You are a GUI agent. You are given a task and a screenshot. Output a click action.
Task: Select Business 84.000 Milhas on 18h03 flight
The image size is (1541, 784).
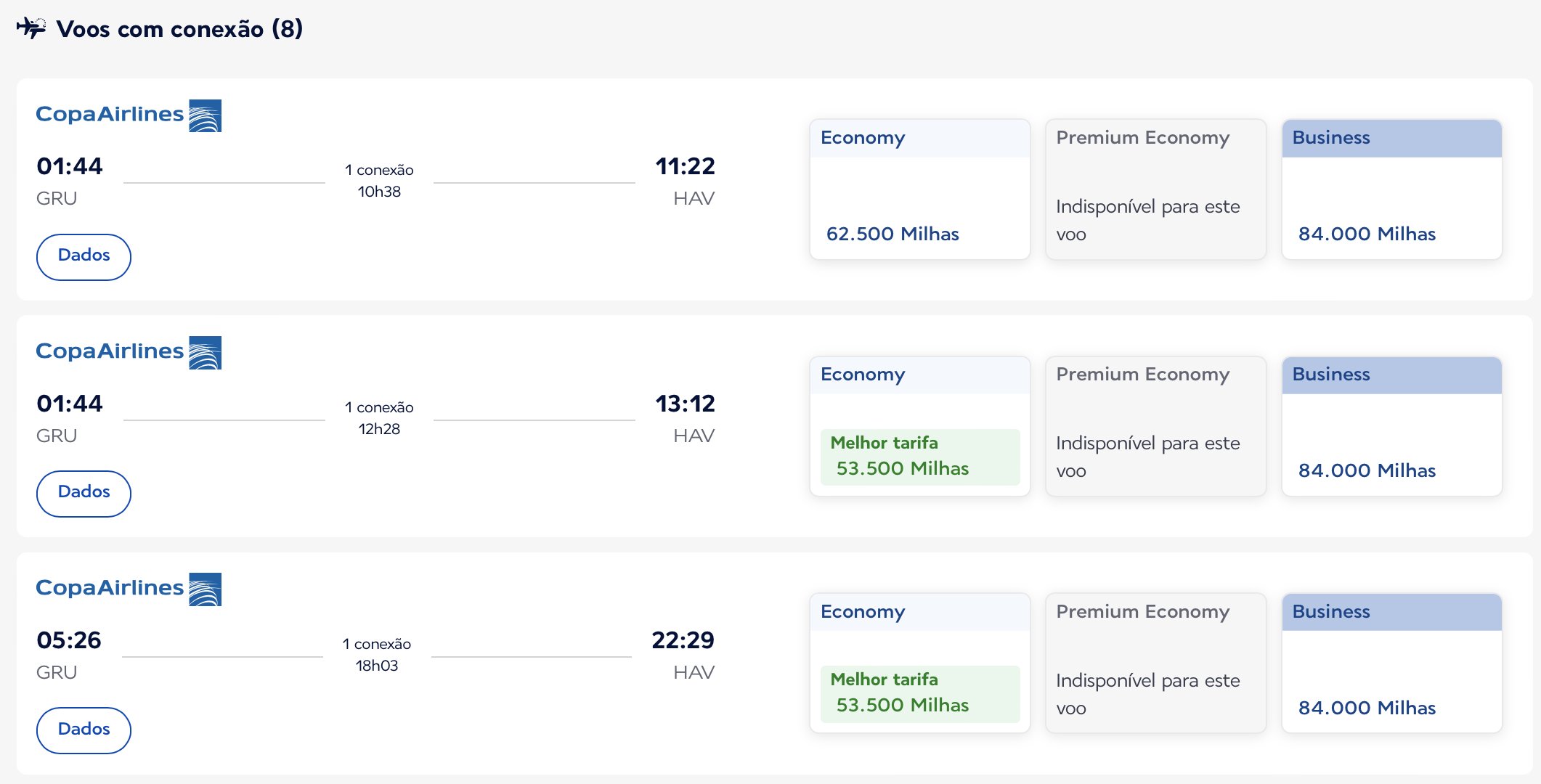click(x=1391, y=663)
